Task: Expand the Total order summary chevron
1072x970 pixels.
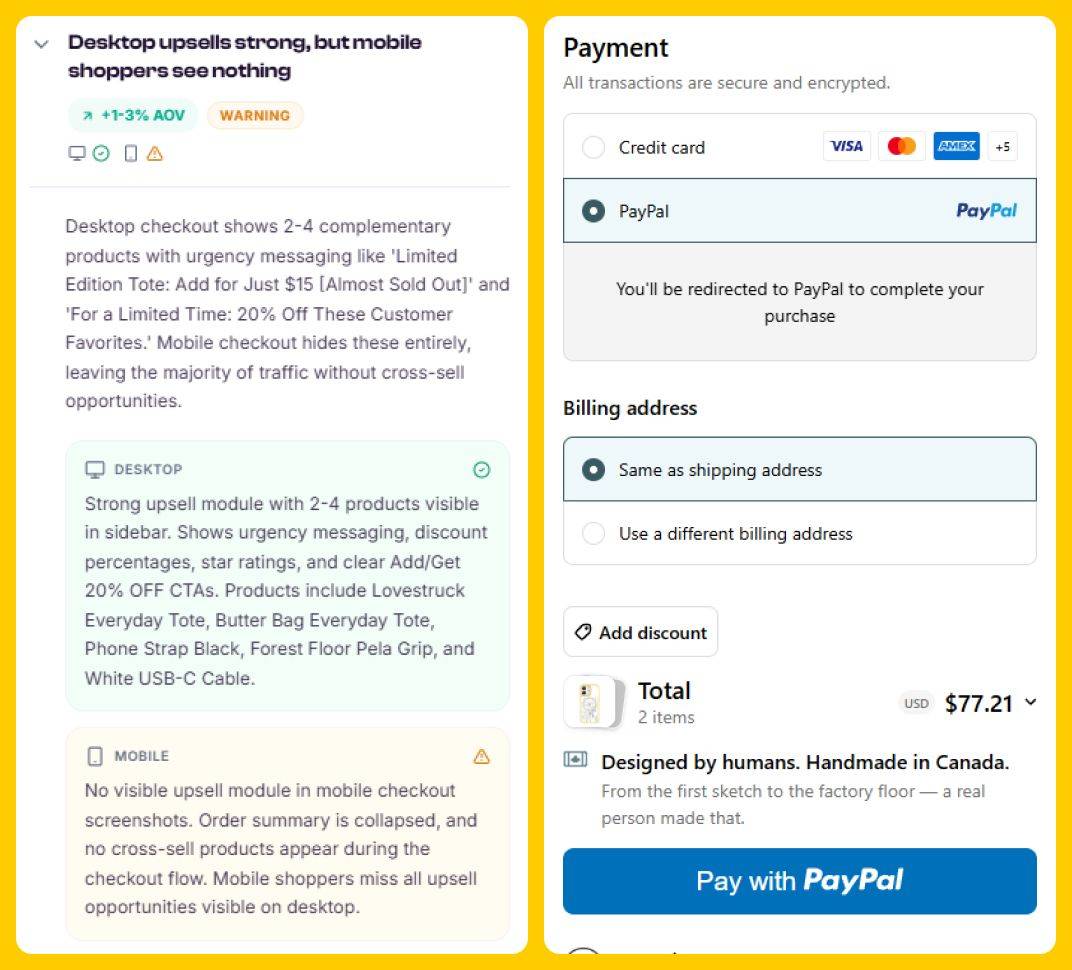Action: 1026,703
